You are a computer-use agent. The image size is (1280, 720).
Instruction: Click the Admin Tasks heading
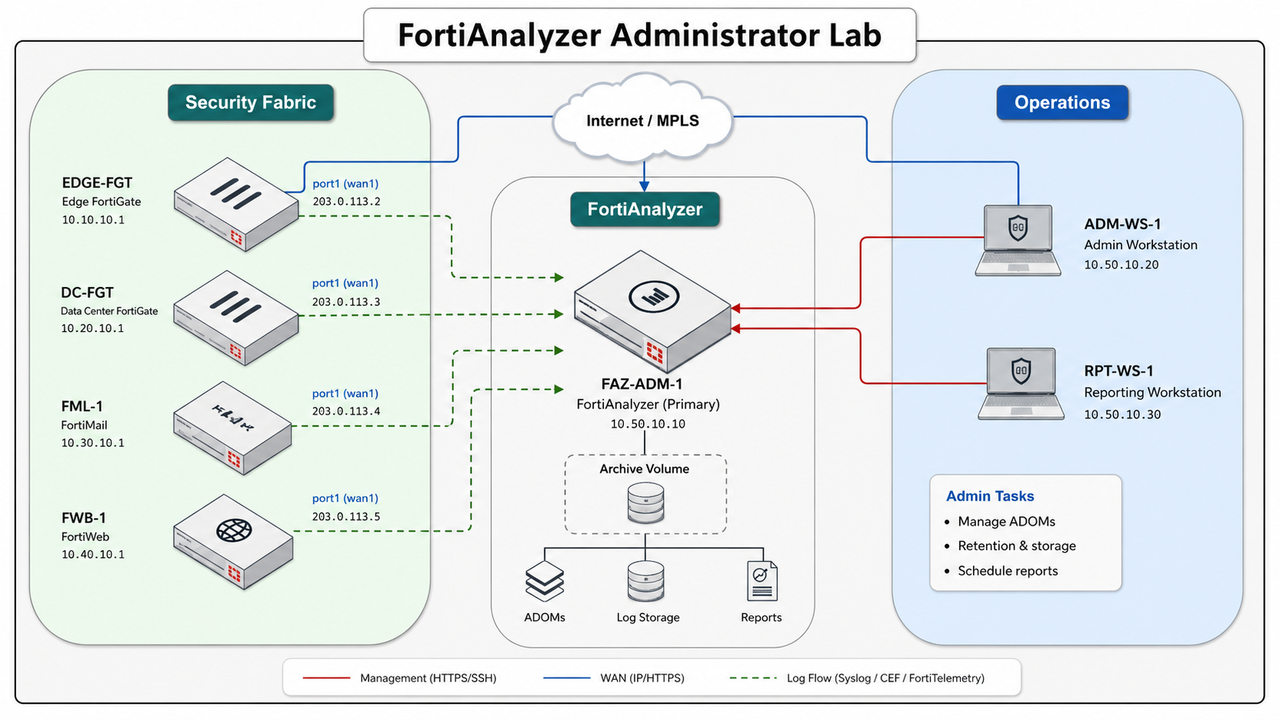[990, 496]
